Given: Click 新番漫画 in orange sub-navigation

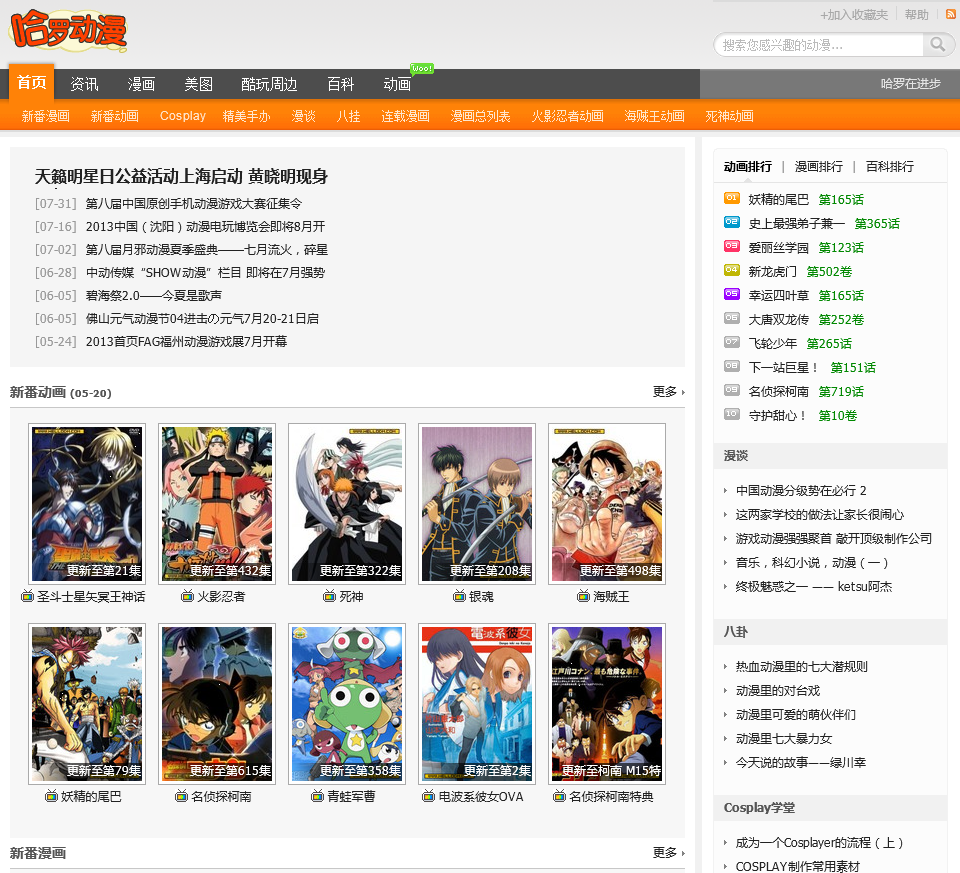Looking at the screenshot, I should pyautogui.click(x=46, y=116).
